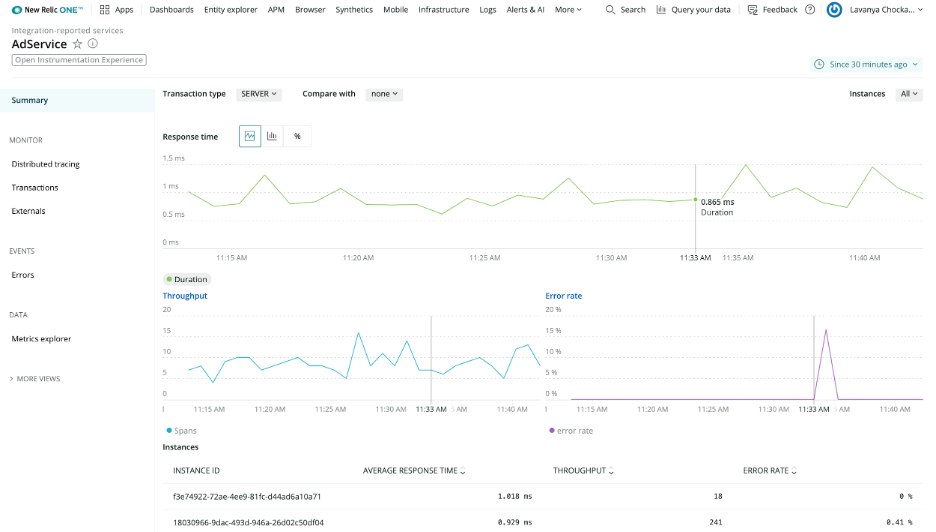The height and width of the screenshot is (532, 936).
Task: Click instance ID 18030966-9dac-493d-946a-26d02c50df04
Action: 248,522
